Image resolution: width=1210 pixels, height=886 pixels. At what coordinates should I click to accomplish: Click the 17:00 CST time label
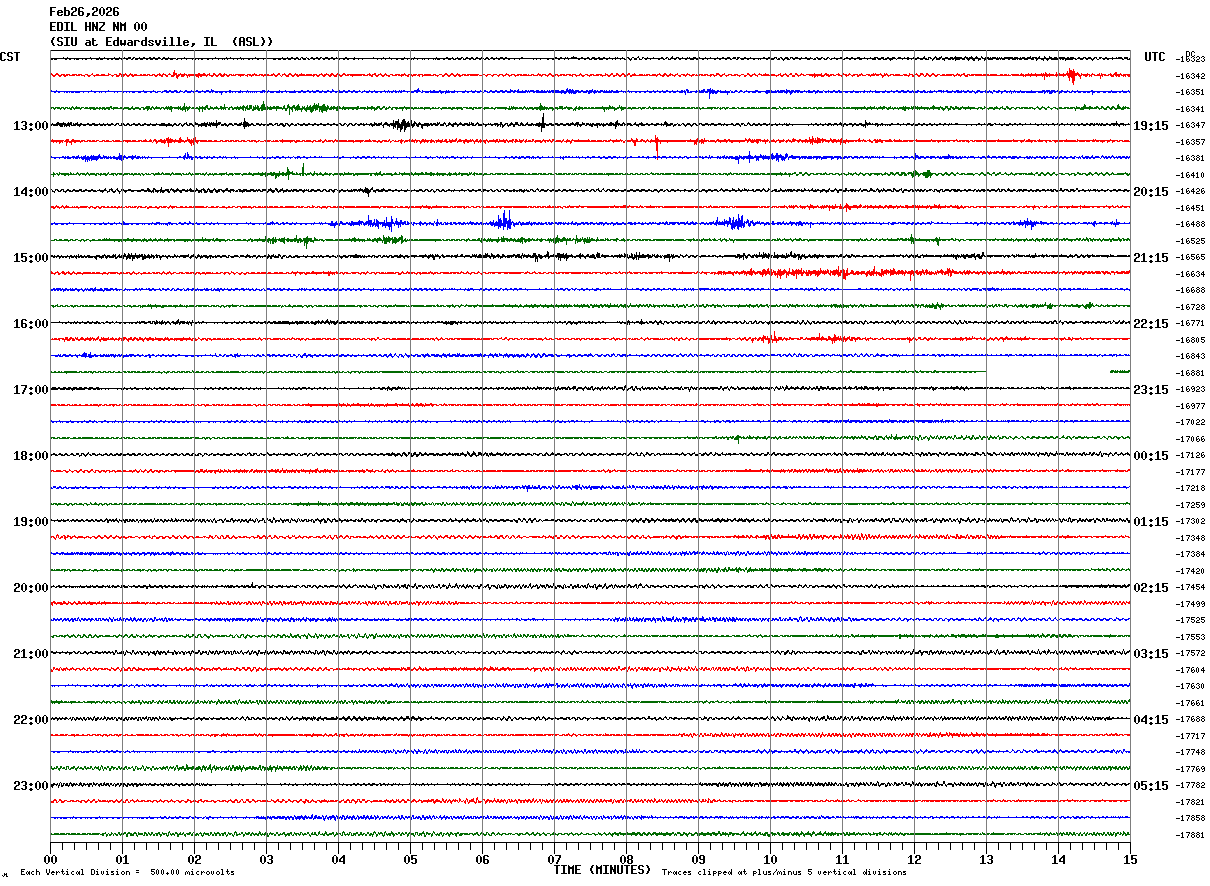(x=30, y=390)
